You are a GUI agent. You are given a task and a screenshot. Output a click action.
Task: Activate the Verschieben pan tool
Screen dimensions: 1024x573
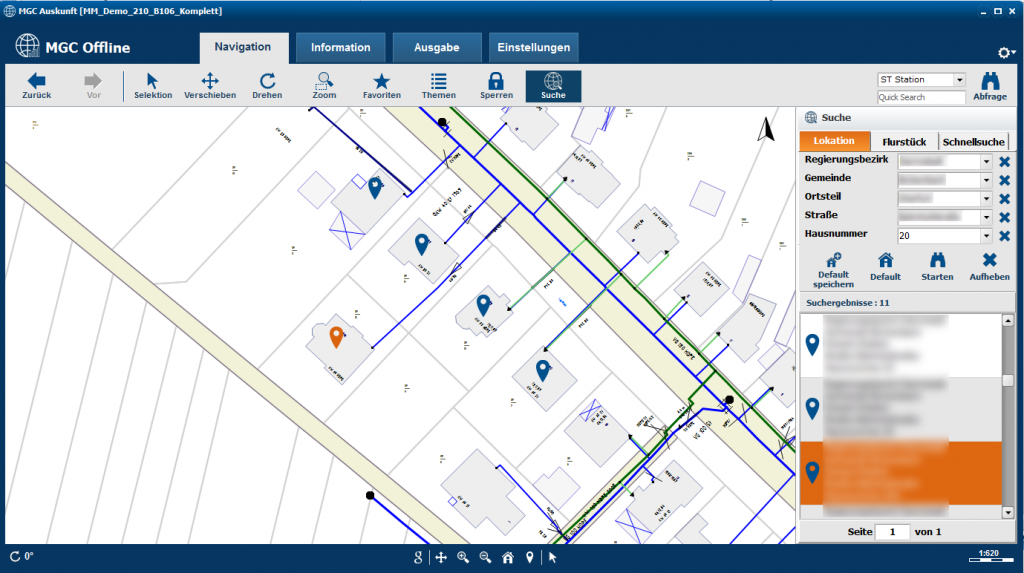pos(210,86)
